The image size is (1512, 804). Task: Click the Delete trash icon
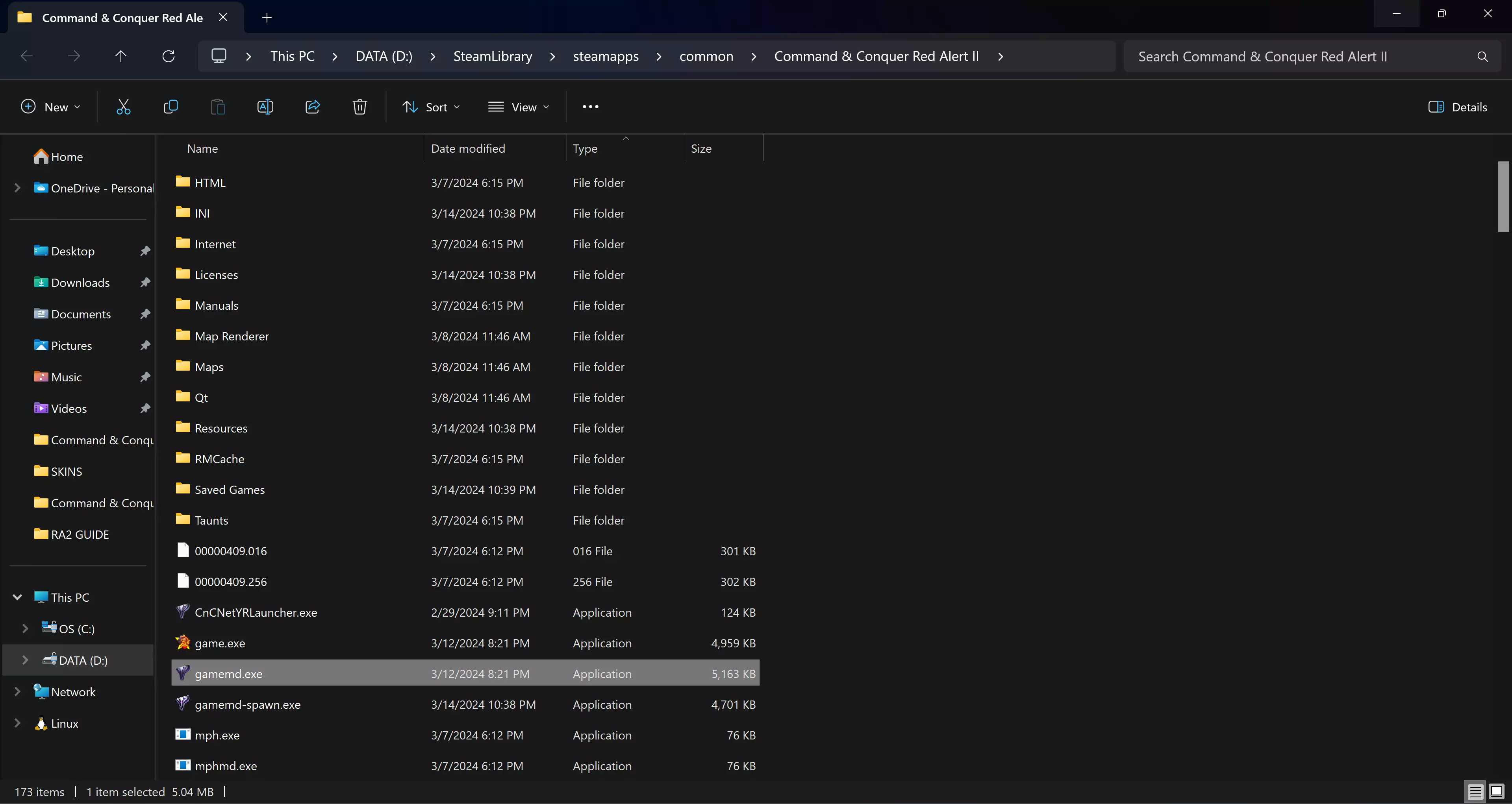tap(360, 107)
